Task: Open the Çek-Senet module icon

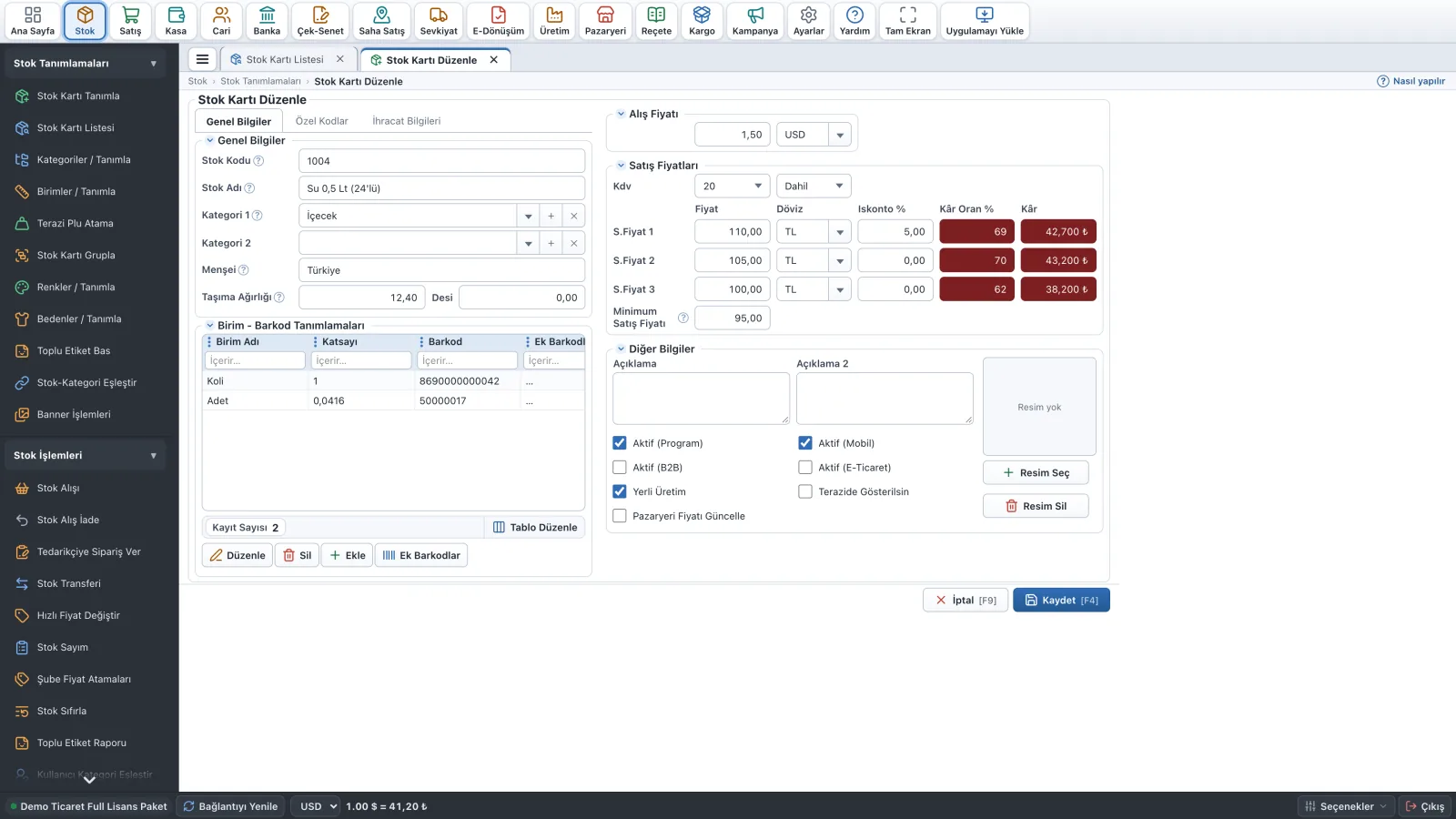Action: coord(320,21)
